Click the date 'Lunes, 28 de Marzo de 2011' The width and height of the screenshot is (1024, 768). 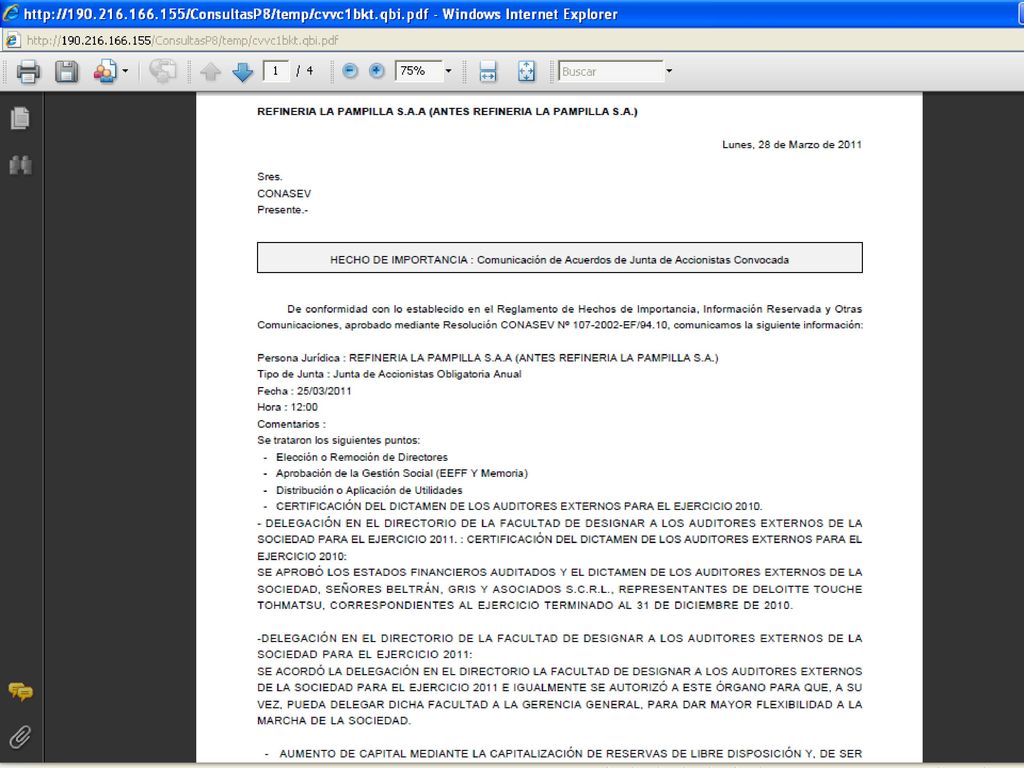(x=792, y=145)
